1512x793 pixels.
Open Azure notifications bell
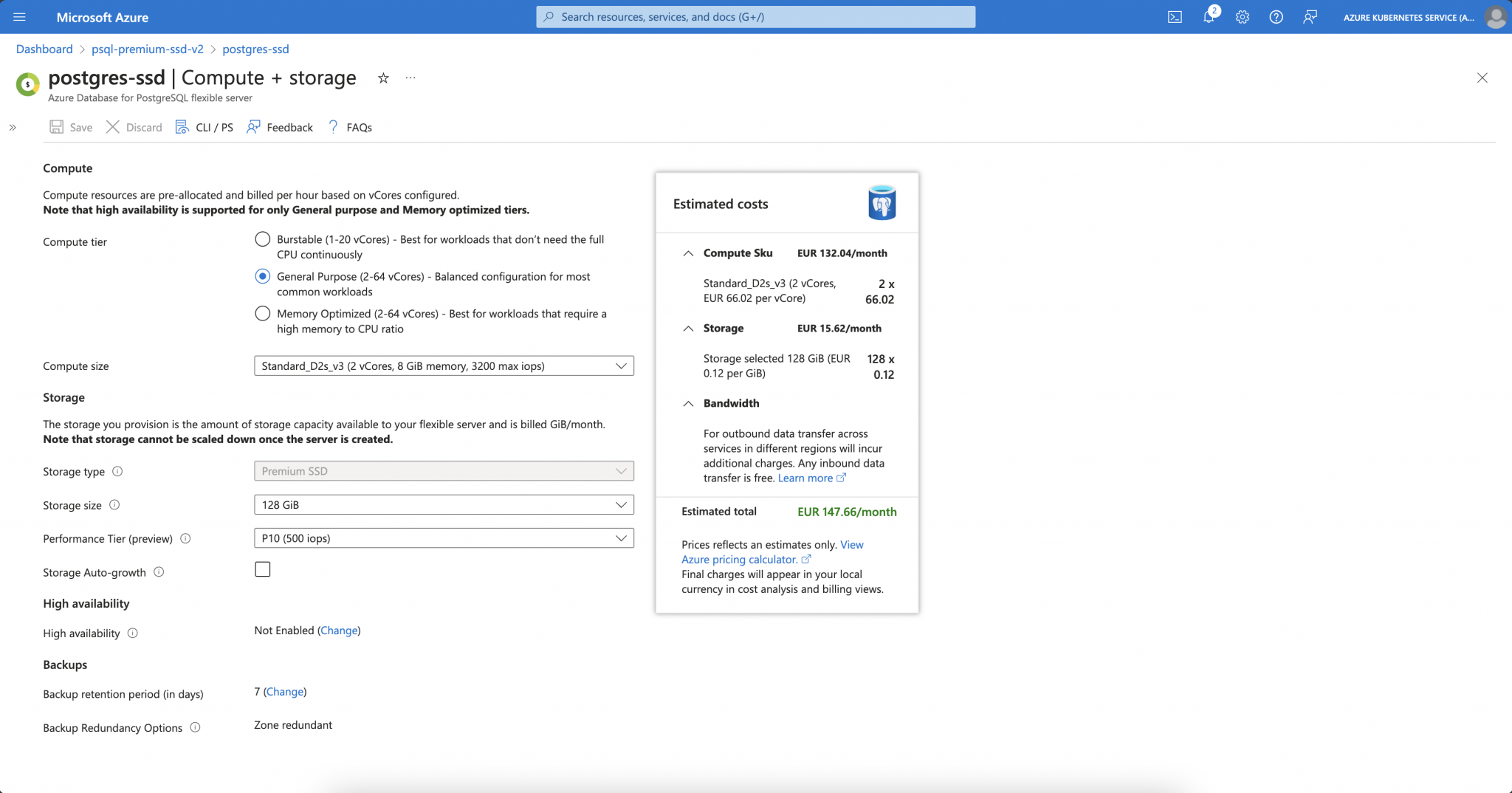(1209, 16)
